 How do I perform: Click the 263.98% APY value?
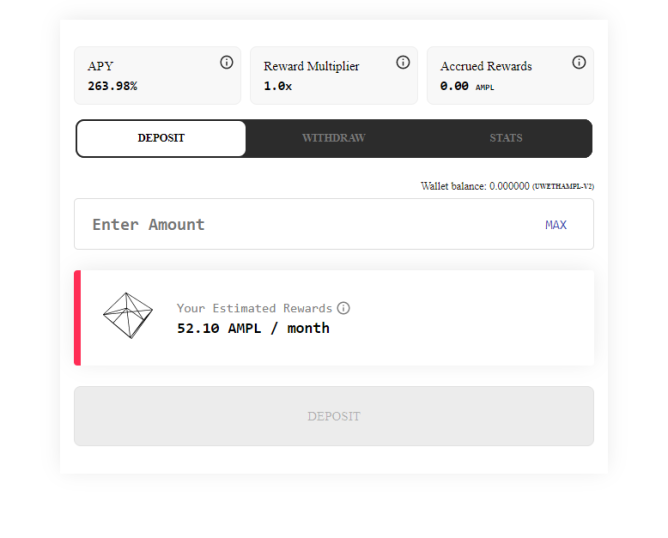[112, 86]
